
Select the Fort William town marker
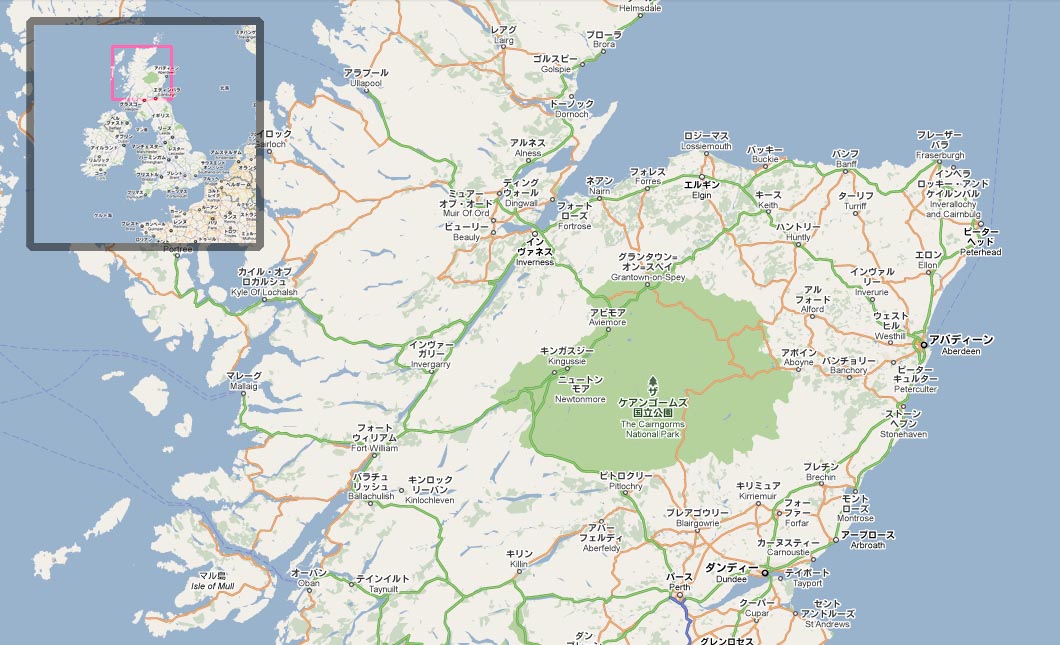pyautogui.click(x=376, y=454)
